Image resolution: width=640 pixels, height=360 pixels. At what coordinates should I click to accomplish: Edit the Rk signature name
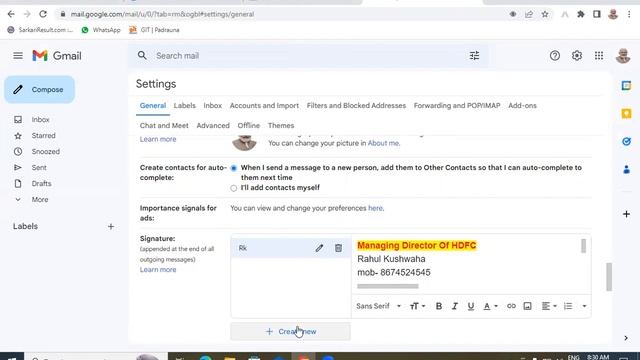tap(319, 248)
